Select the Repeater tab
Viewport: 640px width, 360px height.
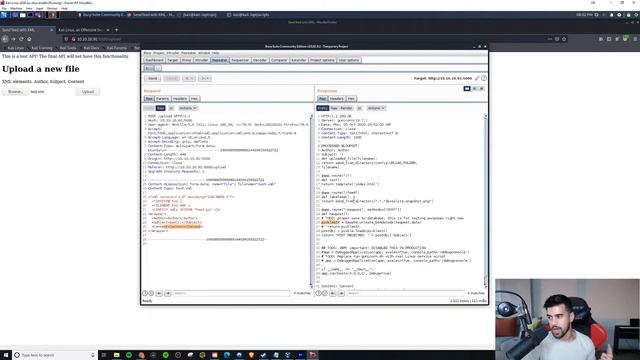[220, 60]
